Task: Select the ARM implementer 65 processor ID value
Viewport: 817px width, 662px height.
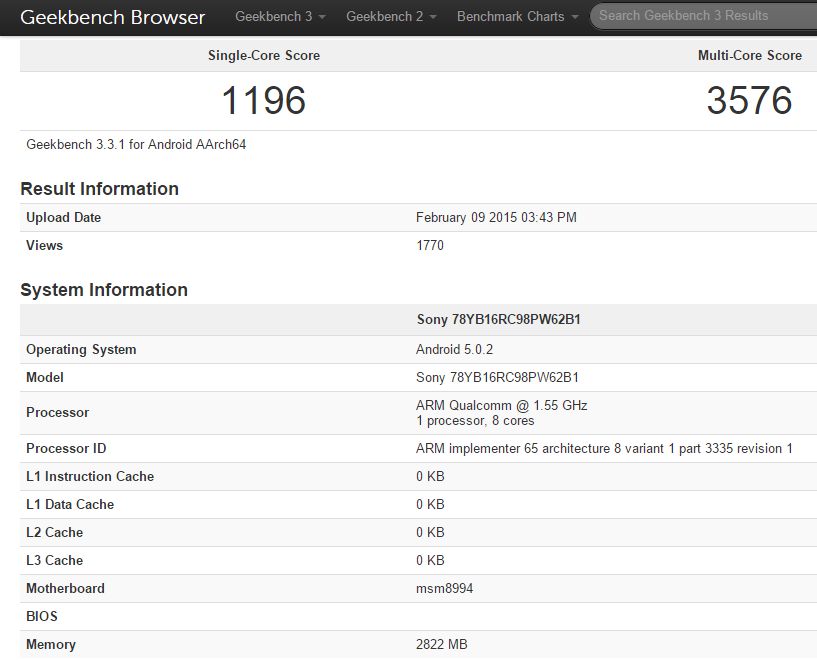Action: (604, 448)
